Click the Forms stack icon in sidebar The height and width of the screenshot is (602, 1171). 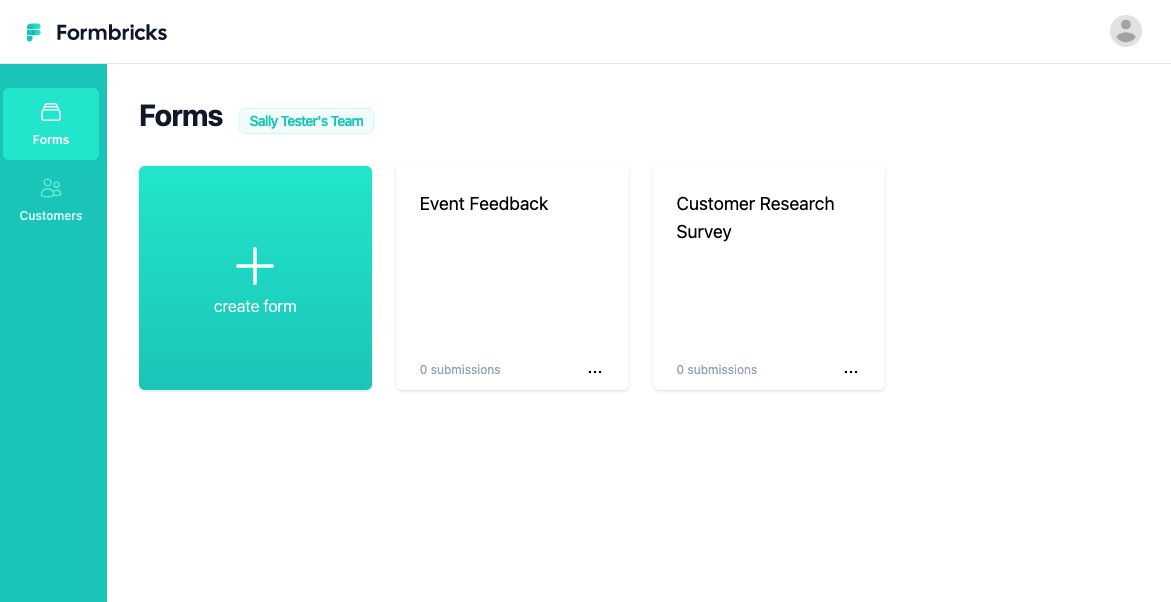tap(51, 112)
